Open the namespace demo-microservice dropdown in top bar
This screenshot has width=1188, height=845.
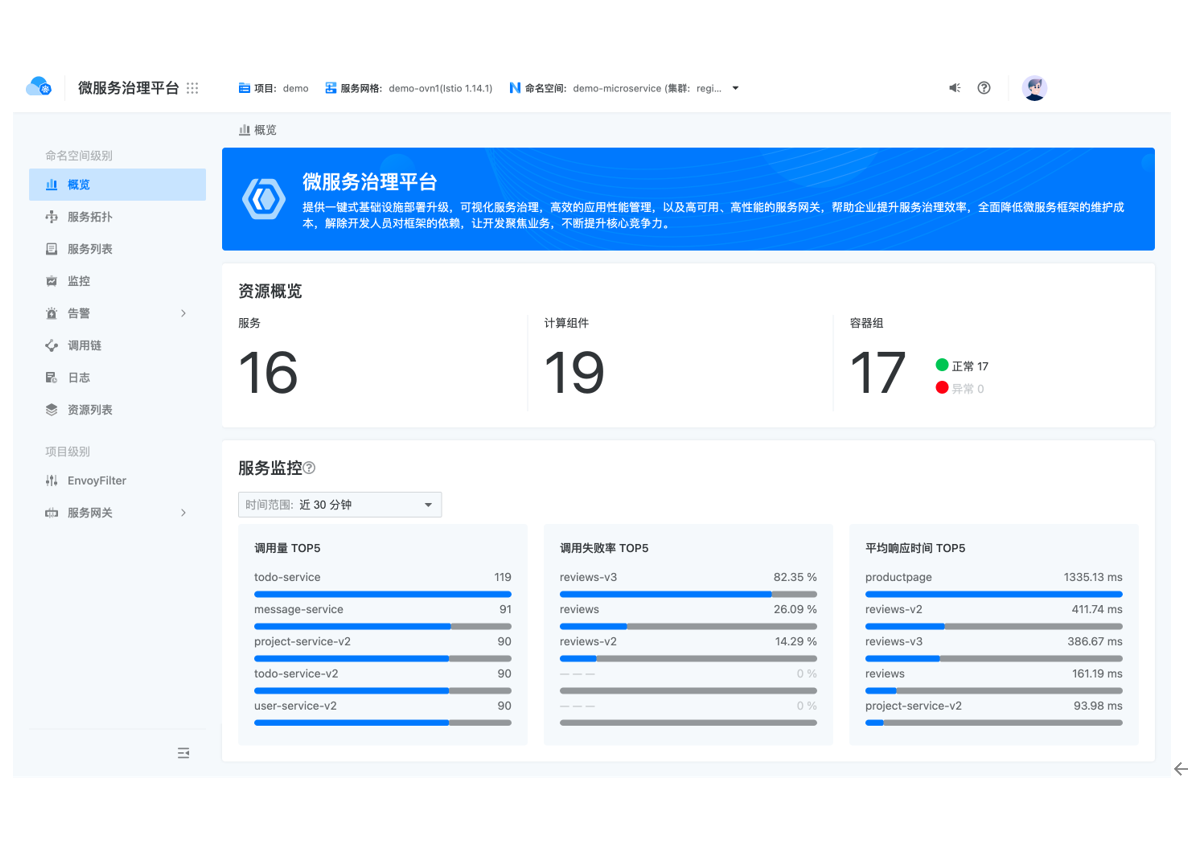[735, 88]
